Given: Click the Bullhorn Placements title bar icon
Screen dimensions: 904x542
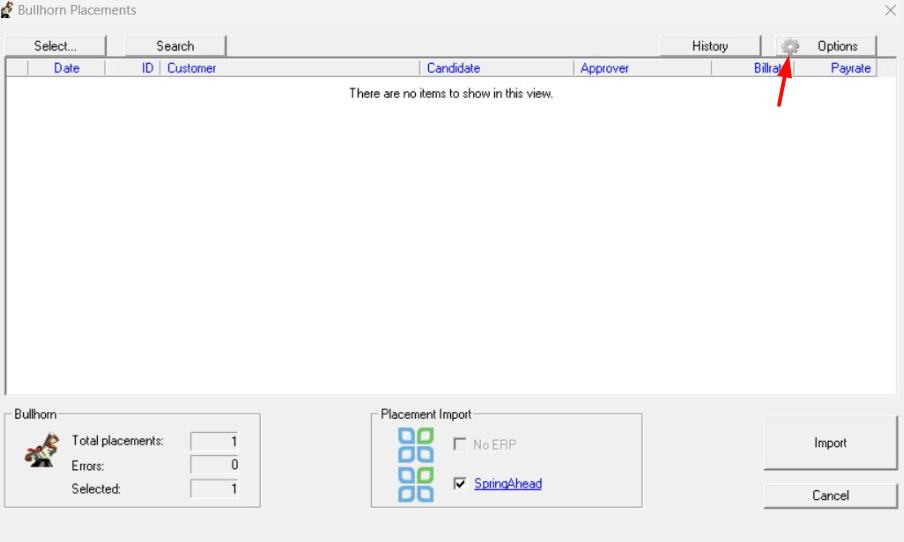Looking at the screenshot, I should coord(8,10).
